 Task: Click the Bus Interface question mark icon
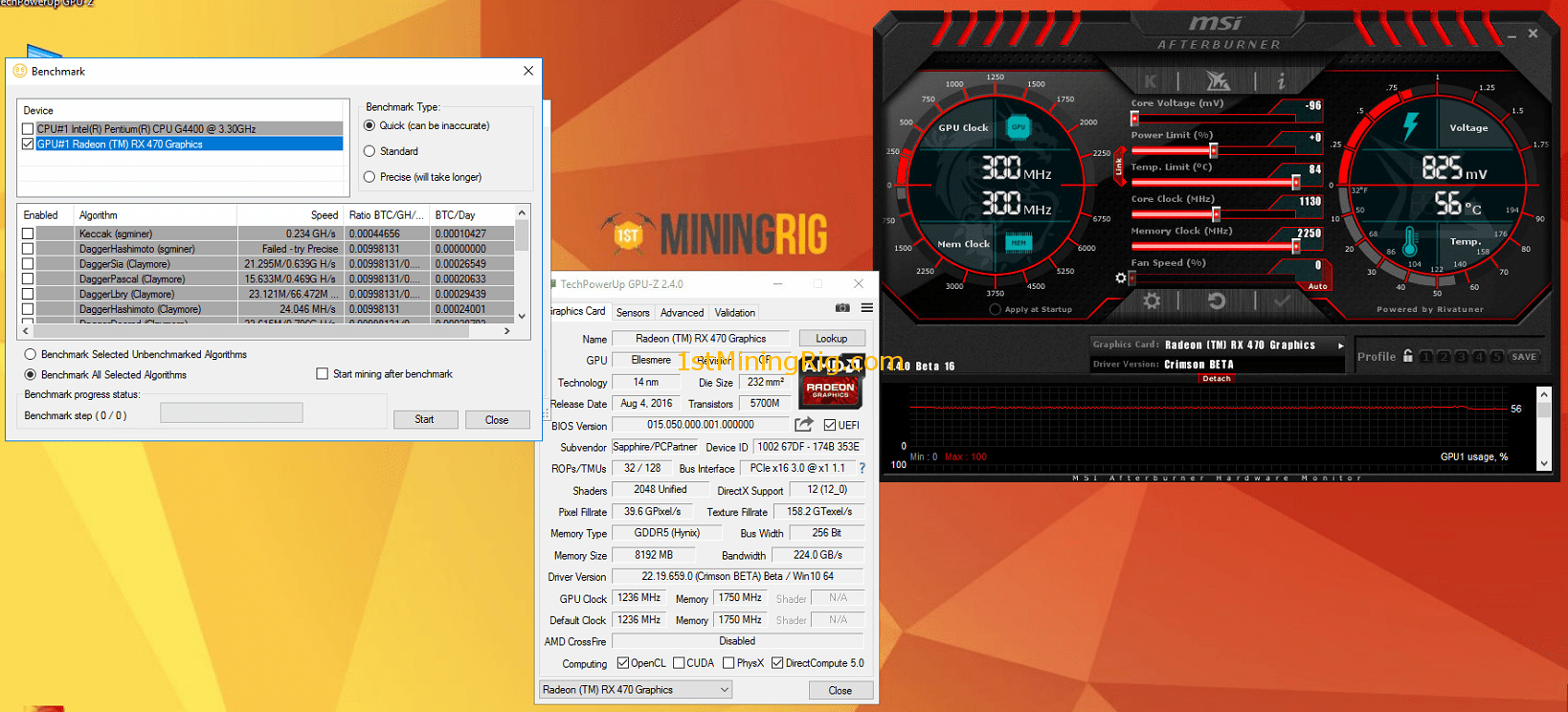[x=862, y=468]
